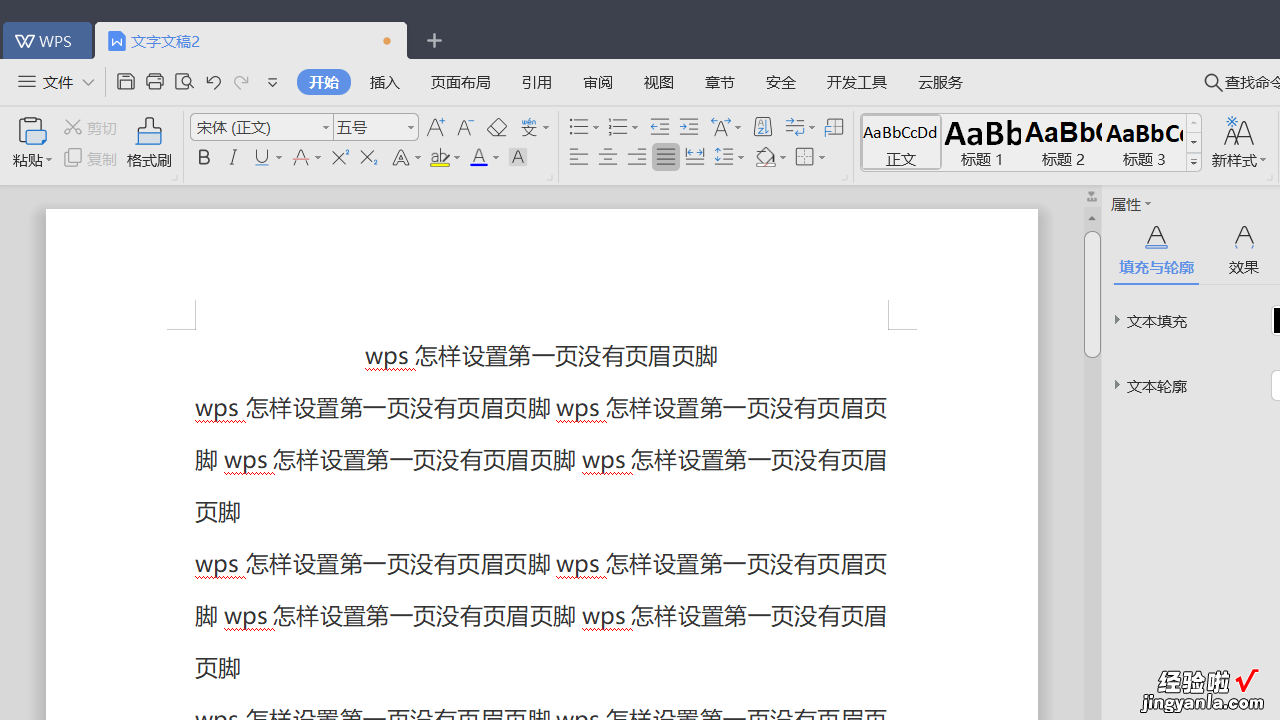Increase font size with the A+ icon

(436, 127)
